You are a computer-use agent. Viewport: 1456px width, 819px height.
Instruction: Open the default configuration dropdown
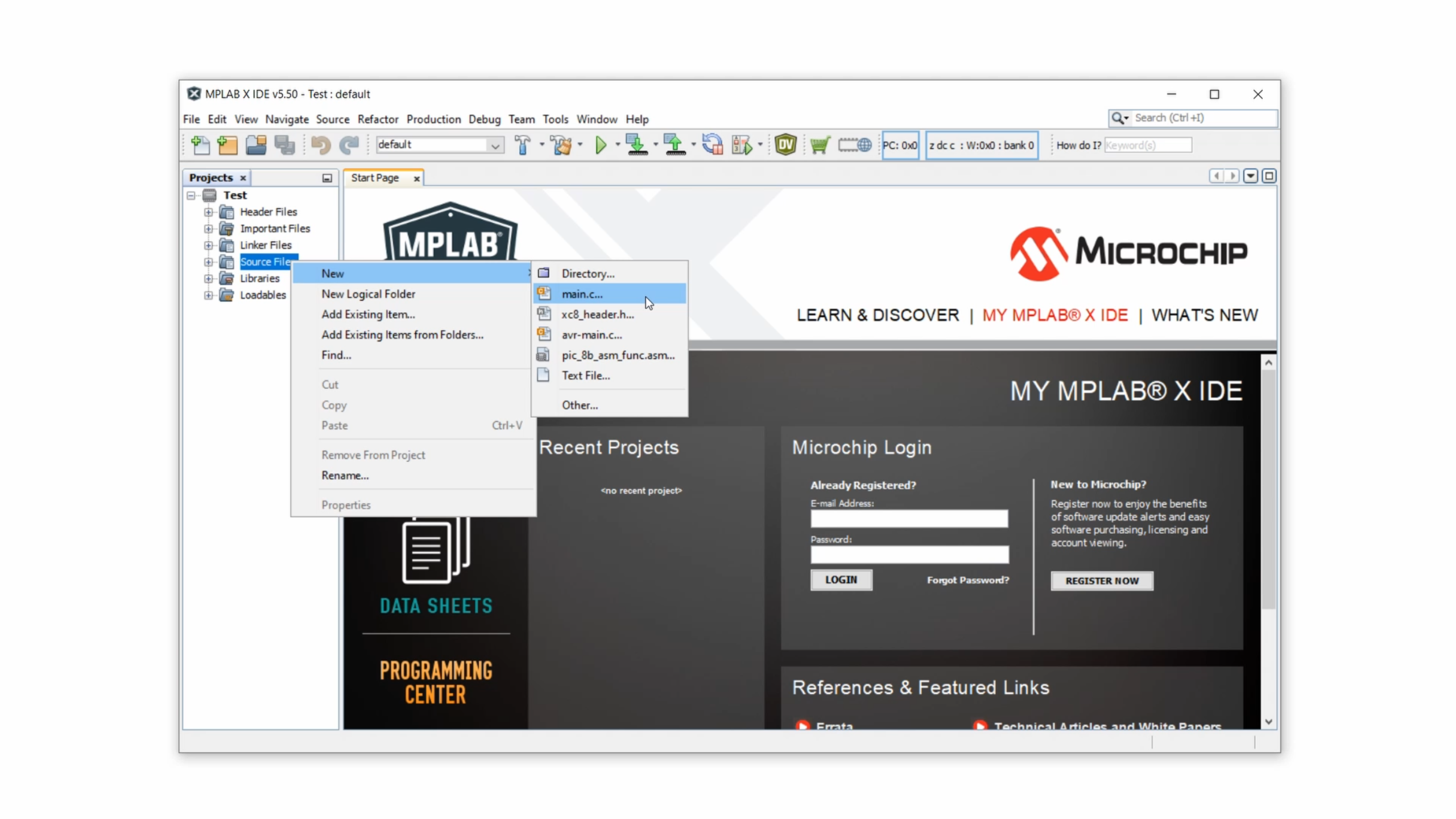pos(495,146)
